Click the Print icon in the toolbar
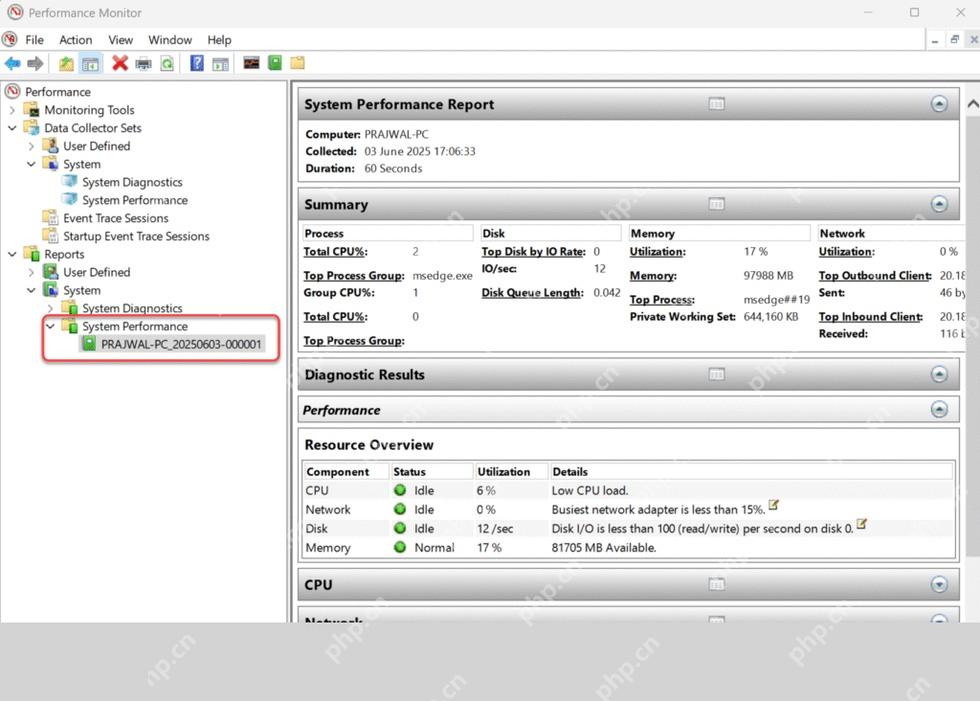980x701 pixels. 144,63
